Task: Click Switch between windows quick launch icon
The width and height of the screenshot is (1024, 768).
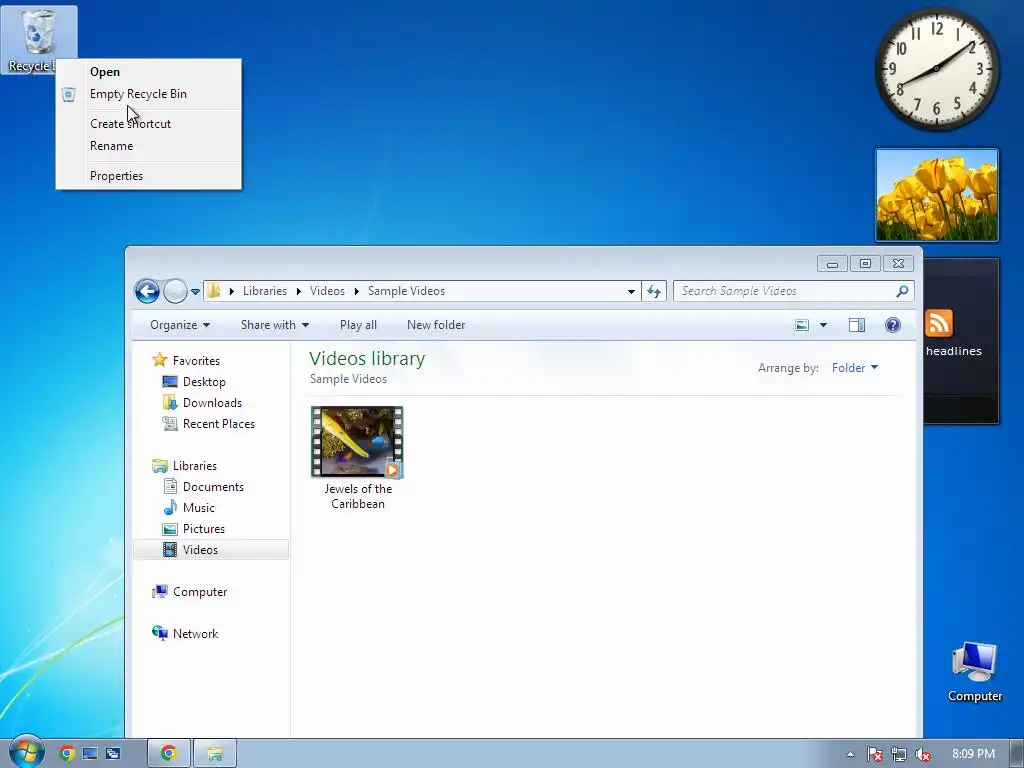Action: pyautogui.click(x=113, y=754)
